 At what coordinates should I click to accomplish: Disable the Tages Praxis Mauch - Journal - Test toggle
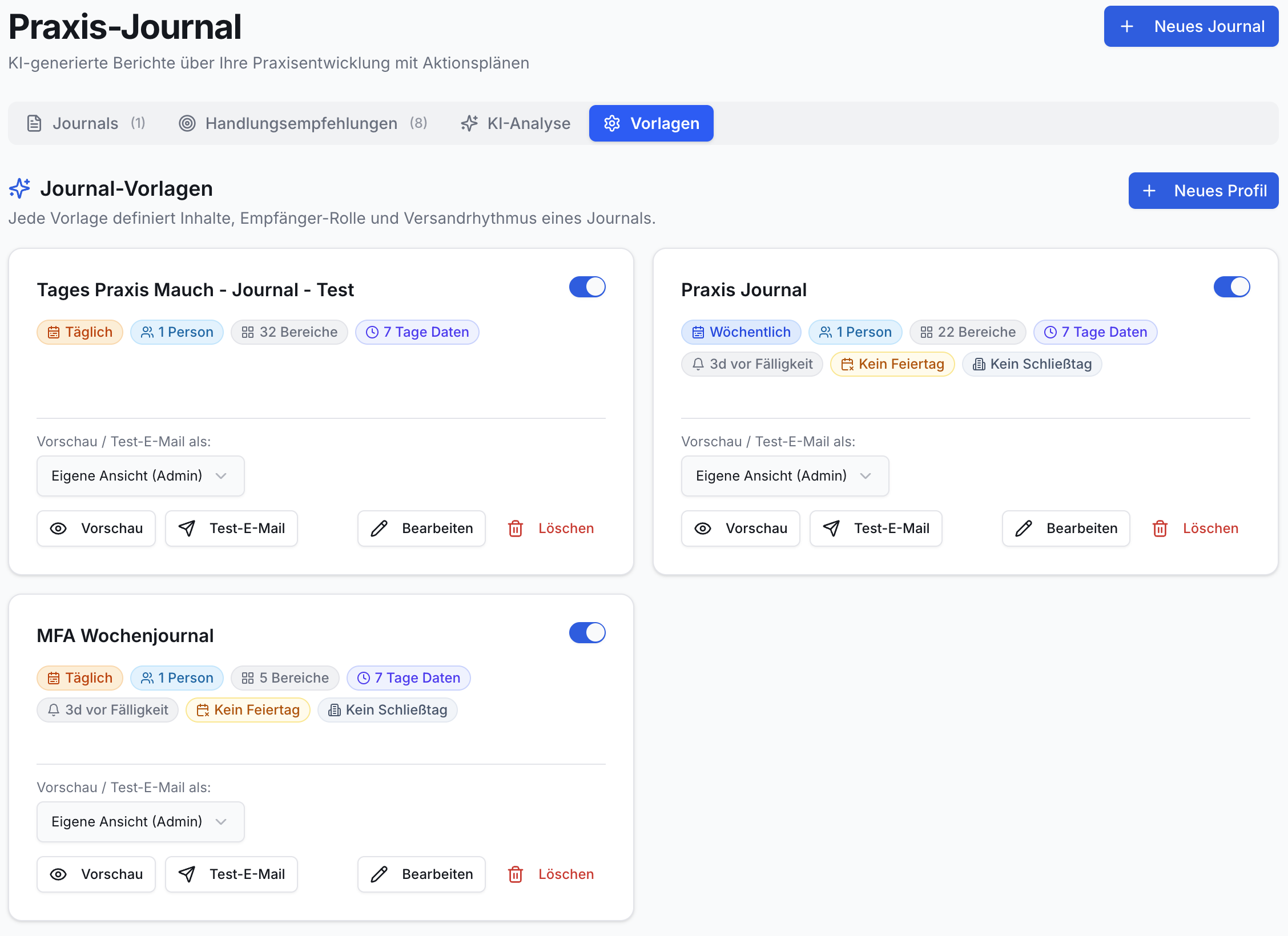click(x=587, y=287)
